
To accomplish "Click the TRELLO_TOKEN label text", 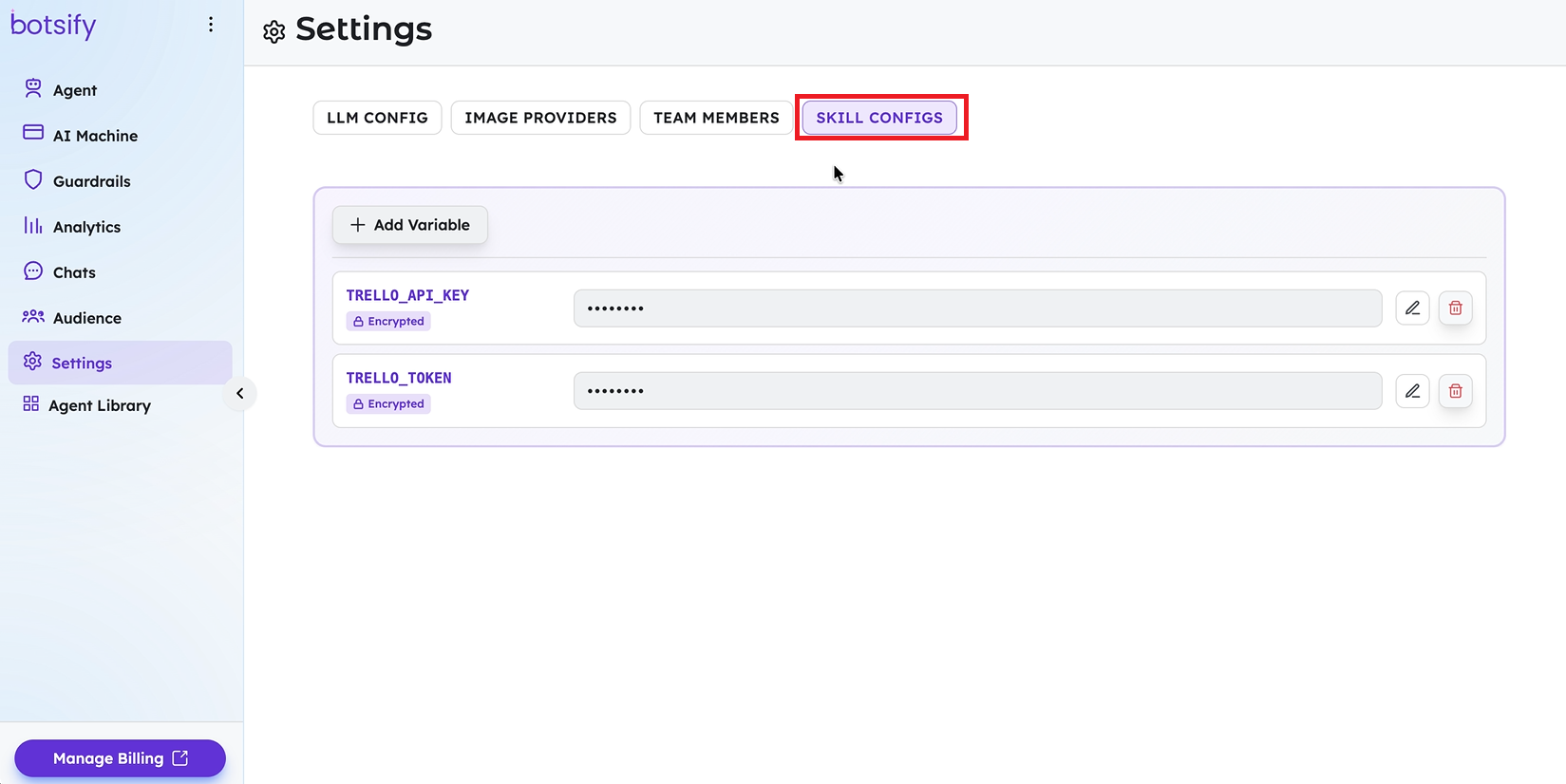I will [399, 378].
